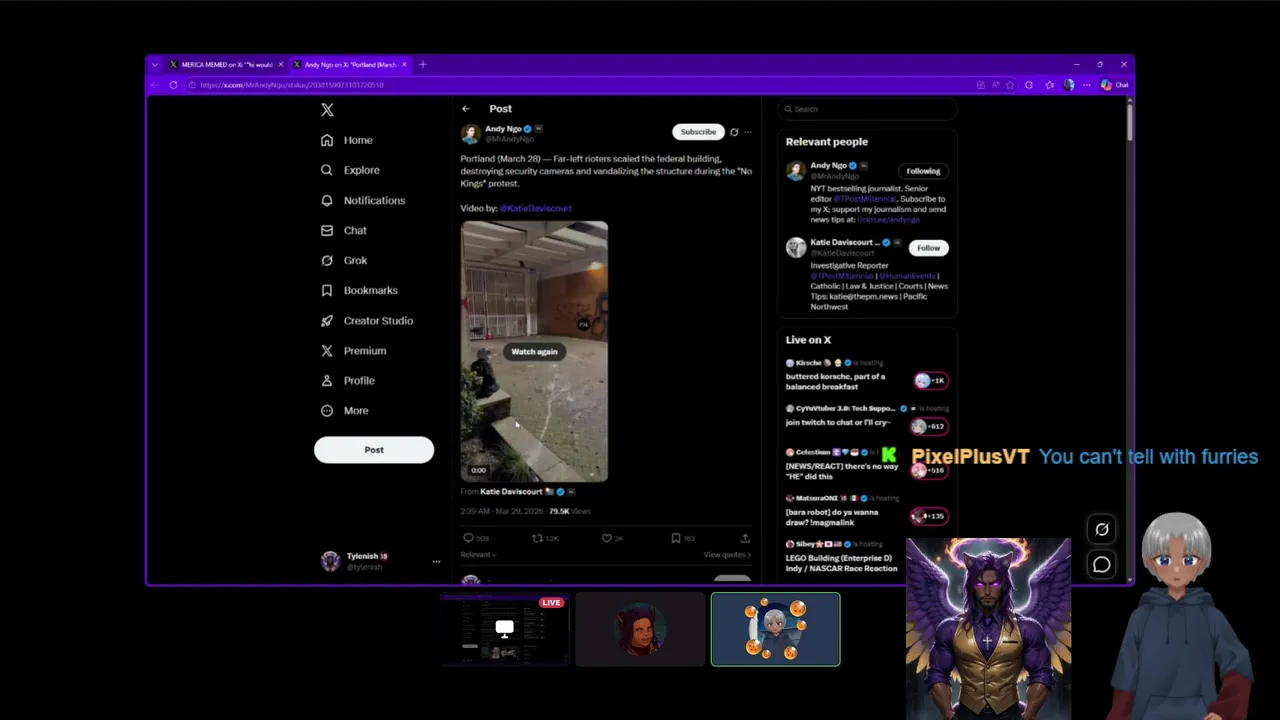Open the post's three-dot options menu
Viewport: 1280px width, 720px height.
(x=747, y=132)
